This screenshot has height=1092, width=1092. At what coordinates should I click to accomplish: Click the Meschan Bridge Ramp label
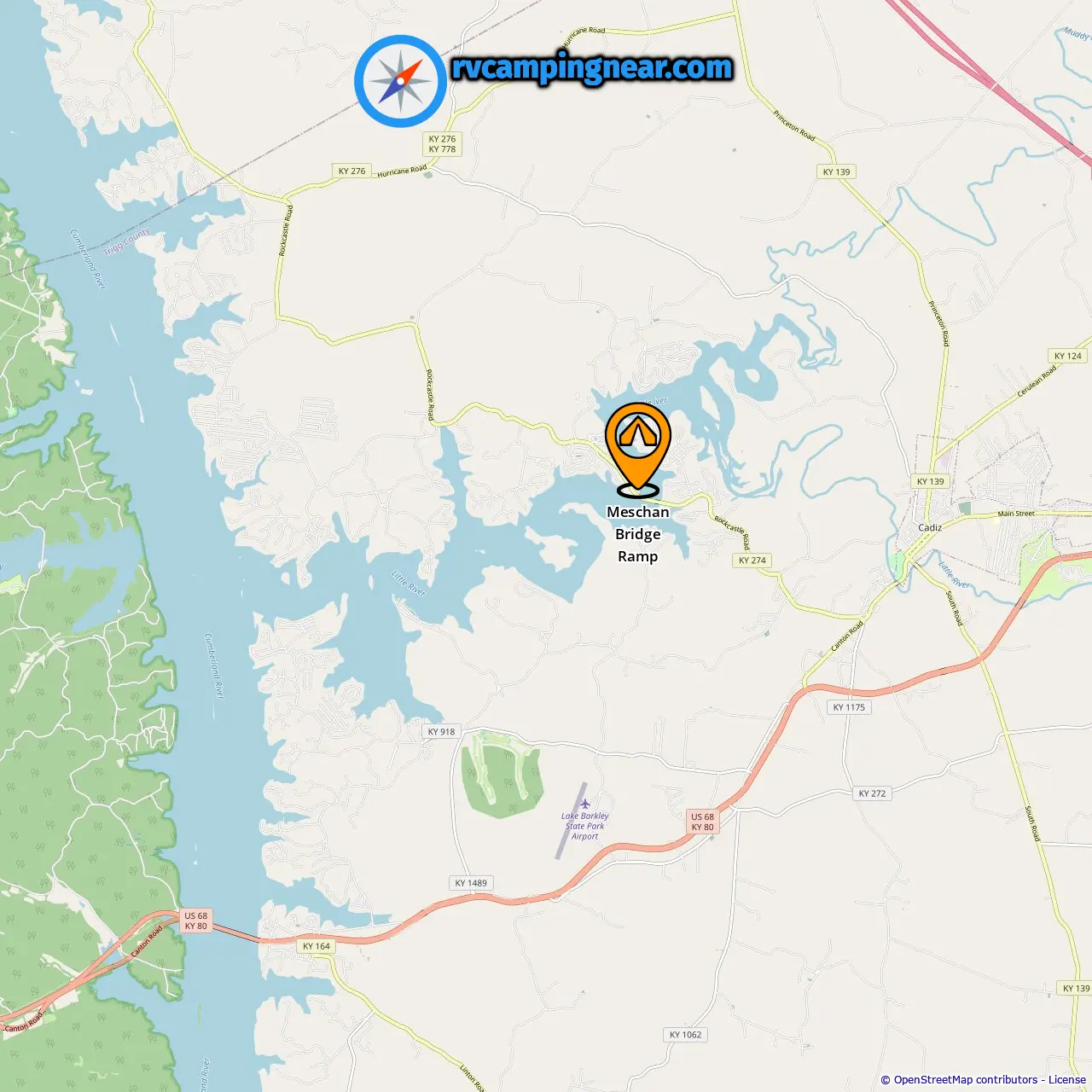[x=638, y=534]
